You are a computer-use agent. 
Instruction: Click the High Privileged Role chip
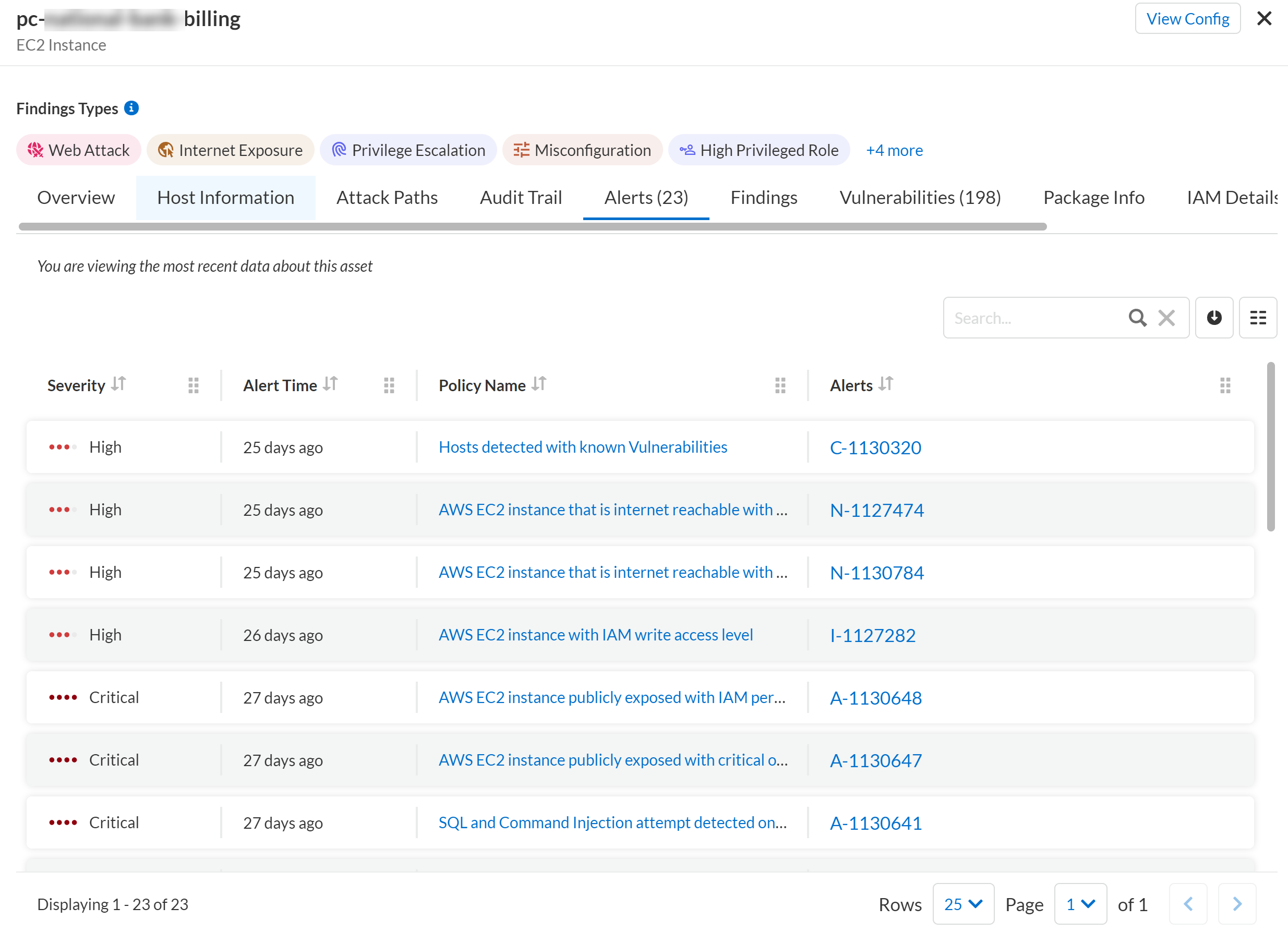click(x=759, y=150)
